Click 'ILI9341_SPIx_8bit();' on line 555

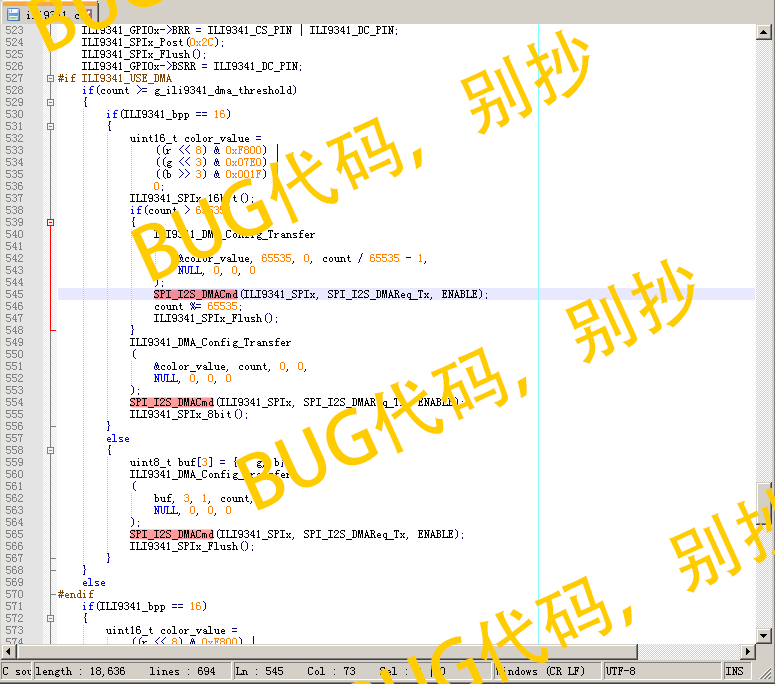click(x=189, y=414)
